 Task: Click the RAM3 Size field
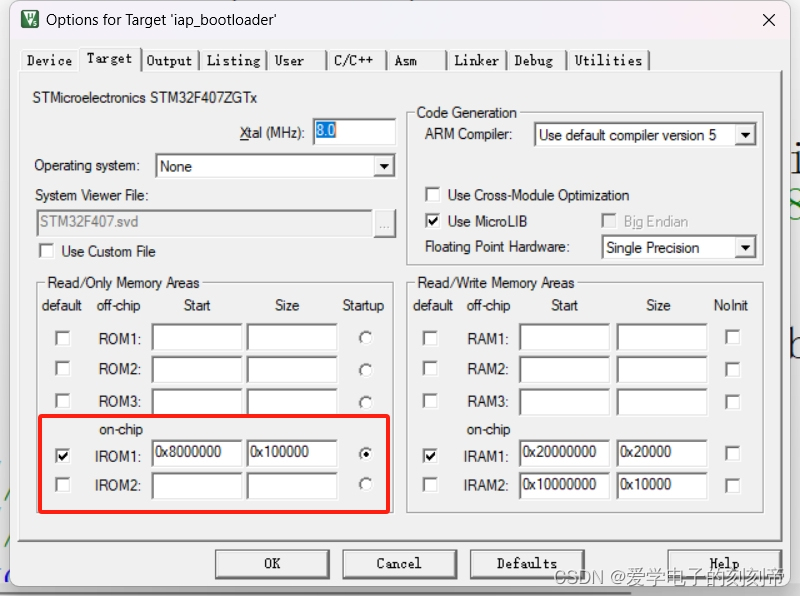point(662,402)
